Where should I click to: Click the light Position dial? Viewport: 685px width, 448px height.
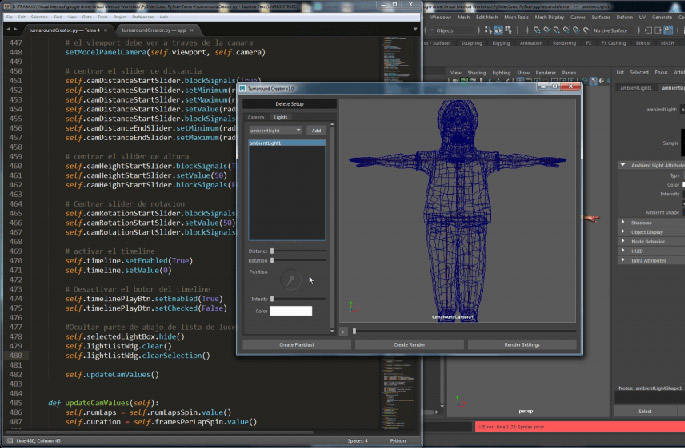tap(291, 279)
